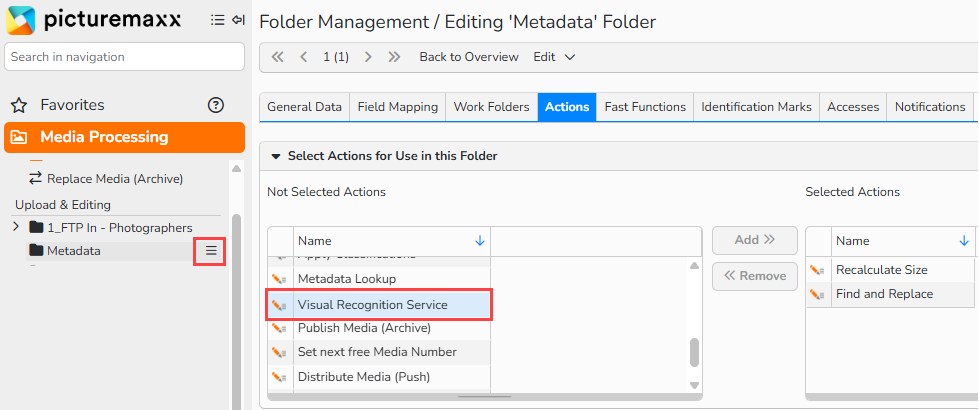Open the Media Processing section
The image size is (979, 410).
tap(124, 137)
